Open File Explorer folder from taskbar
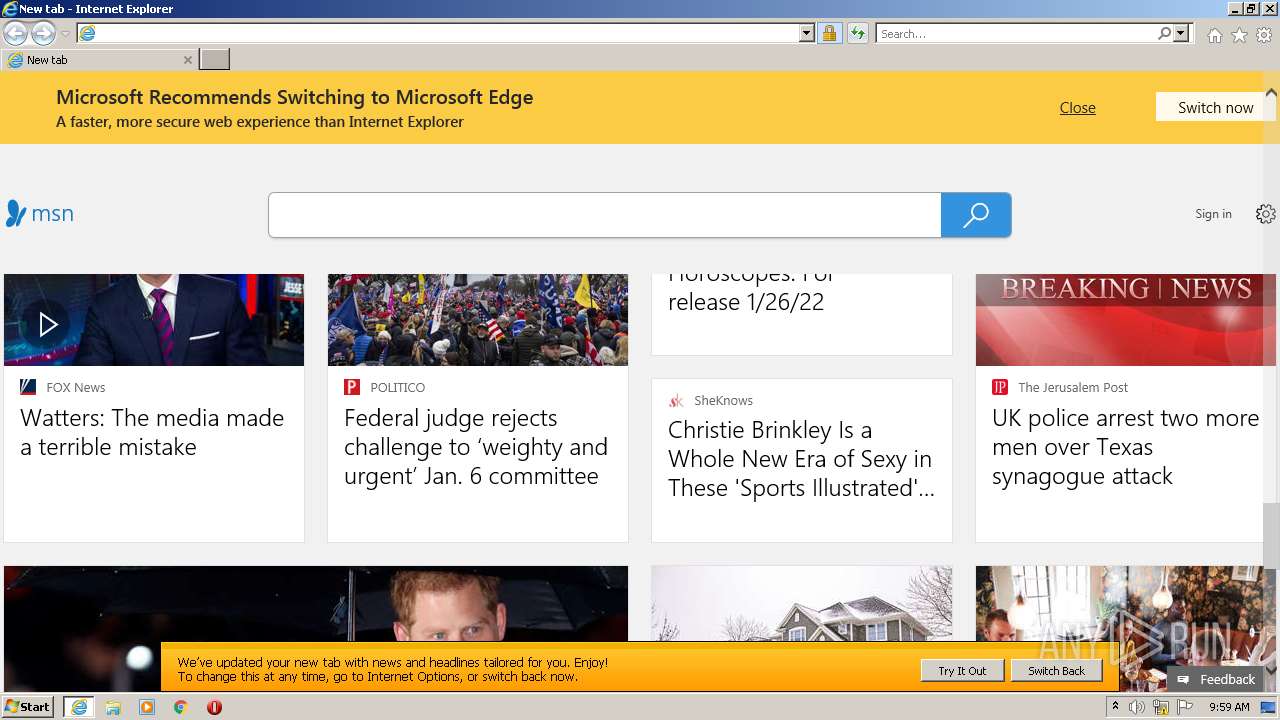 113,707
